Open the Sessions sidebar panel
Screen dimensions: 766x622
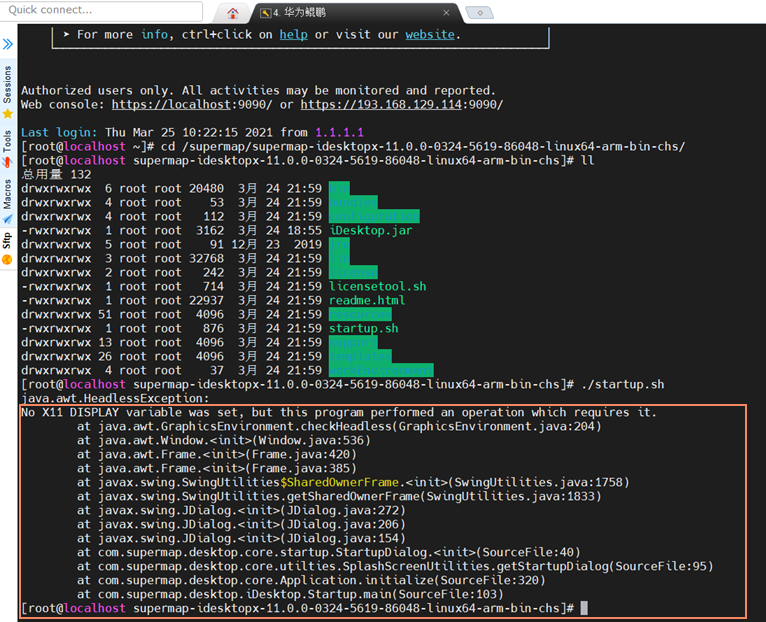click(8, 85)
